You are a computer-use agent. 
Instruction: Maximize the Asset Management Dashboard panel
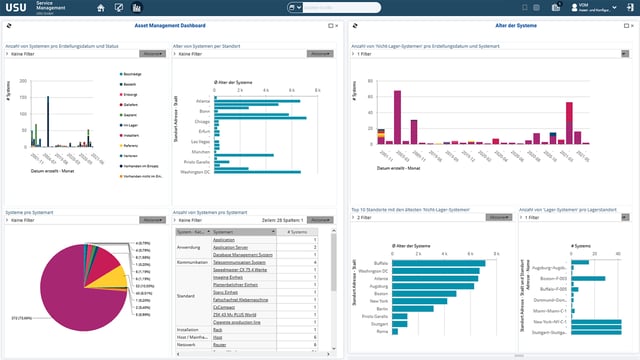click(331, 26)
